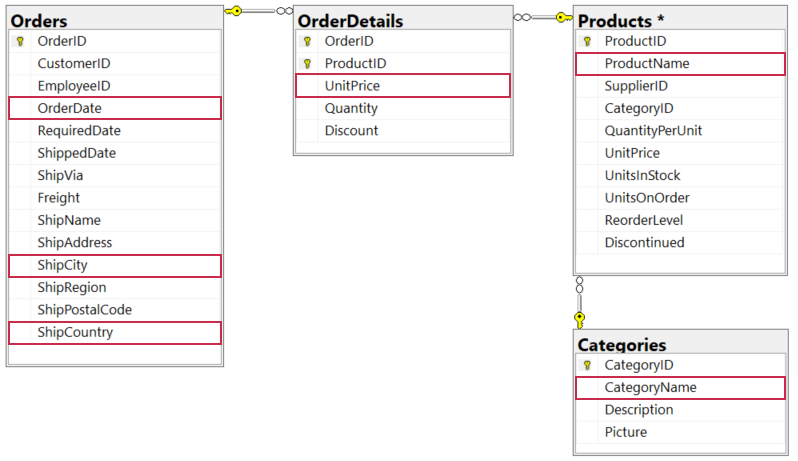Click first key icon in OrderDetails OrderID row
The image size is (798, 461).
pos(307,42)
